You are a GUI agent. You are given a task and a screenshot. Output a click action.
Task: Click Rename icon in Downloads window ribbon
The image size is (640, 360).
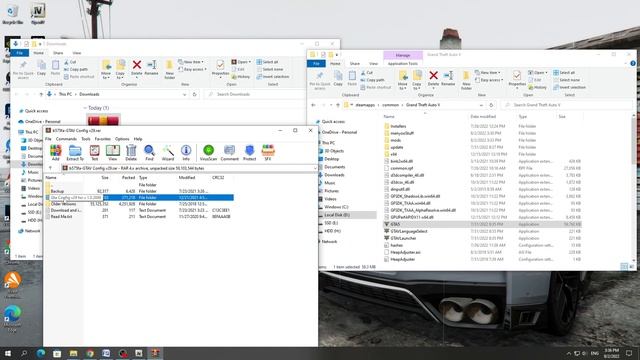click(151, 67)
